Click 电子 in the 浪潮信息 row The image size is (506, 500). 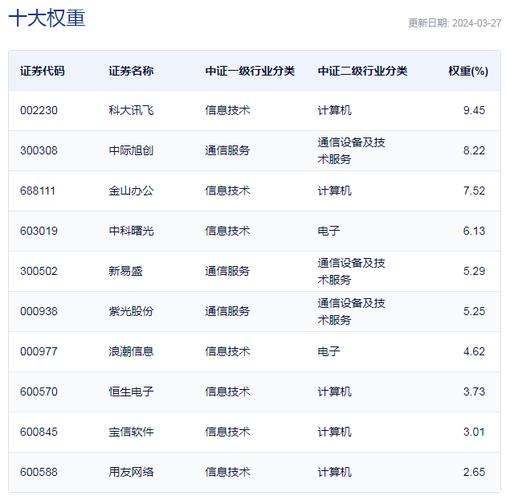point(329,351)
